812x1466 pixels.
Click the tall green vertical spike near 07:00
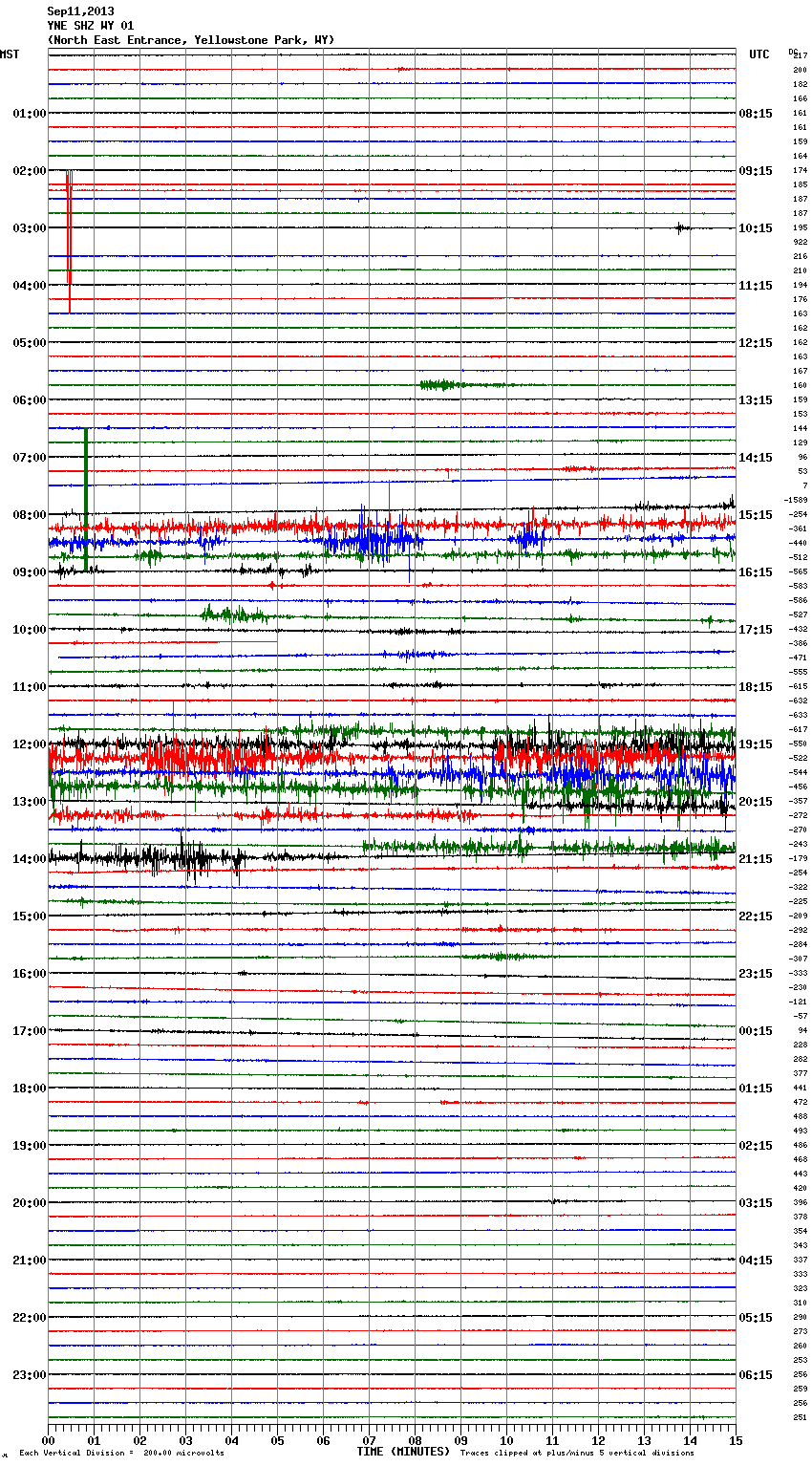click(x=86, y=499)
